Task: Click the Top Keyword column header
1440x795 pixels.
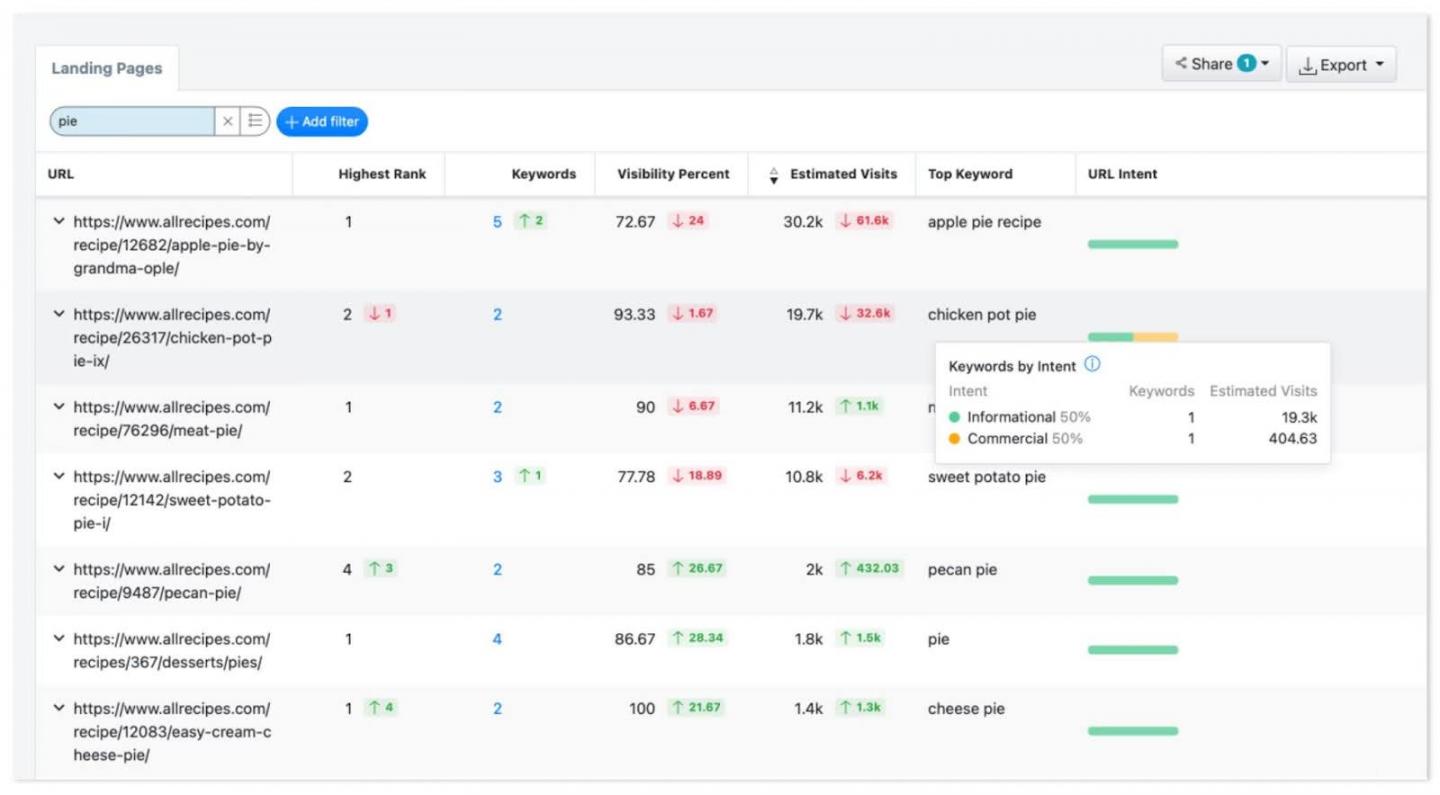Action: pos(970,174)
